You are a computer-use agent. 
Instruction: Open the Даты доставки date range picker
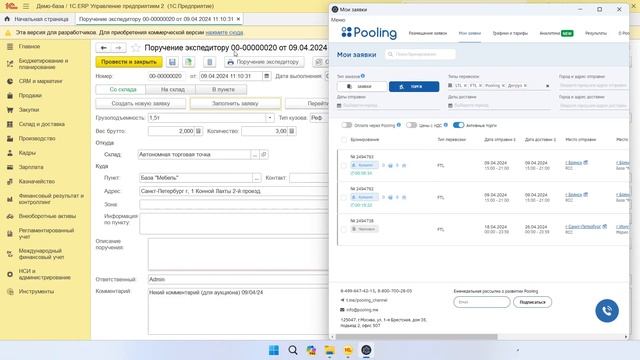(500, 105)
